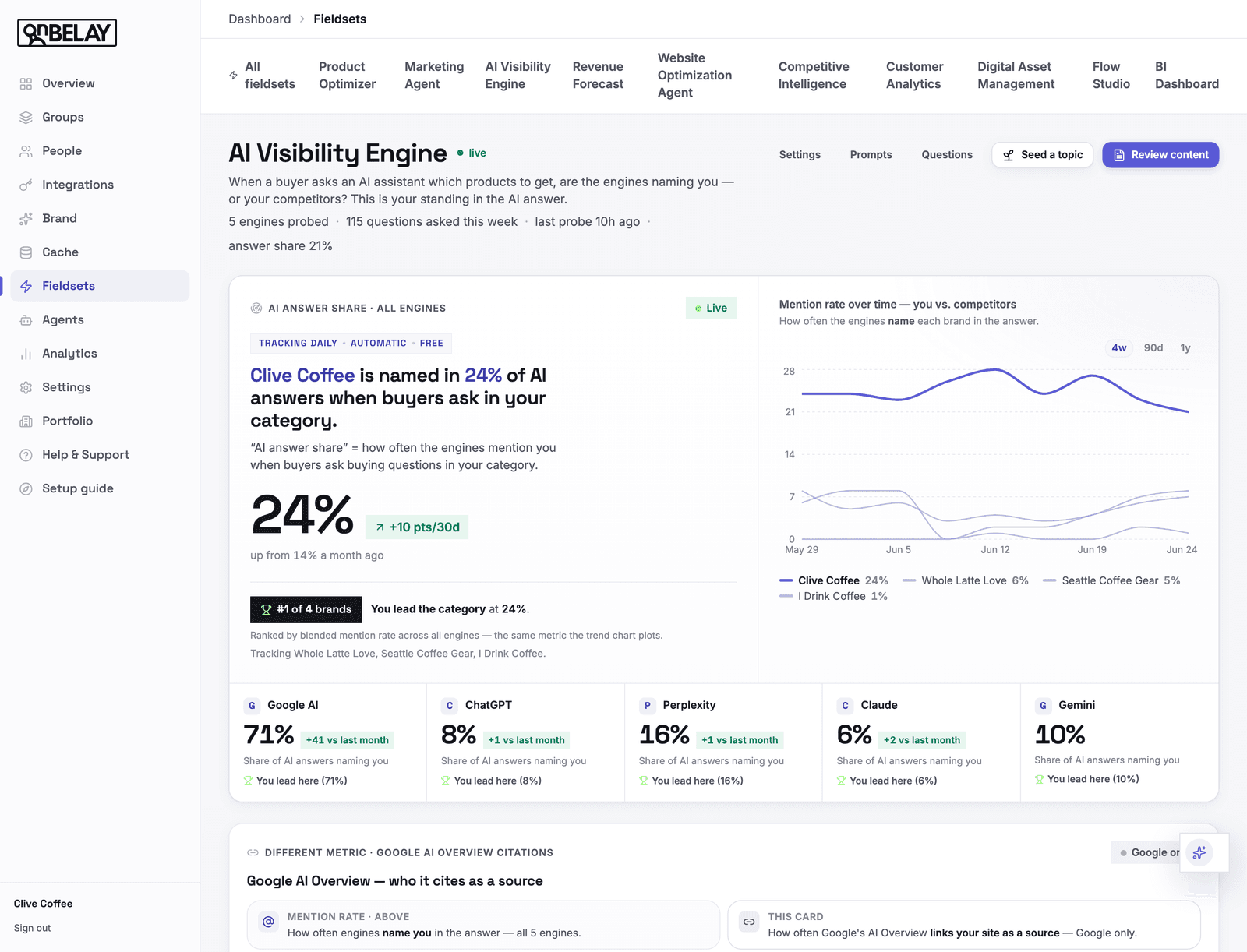1247x952 pixels.
Task: Click the Fieldsets lightning icon in sidebar
Action: pos(26,286)
